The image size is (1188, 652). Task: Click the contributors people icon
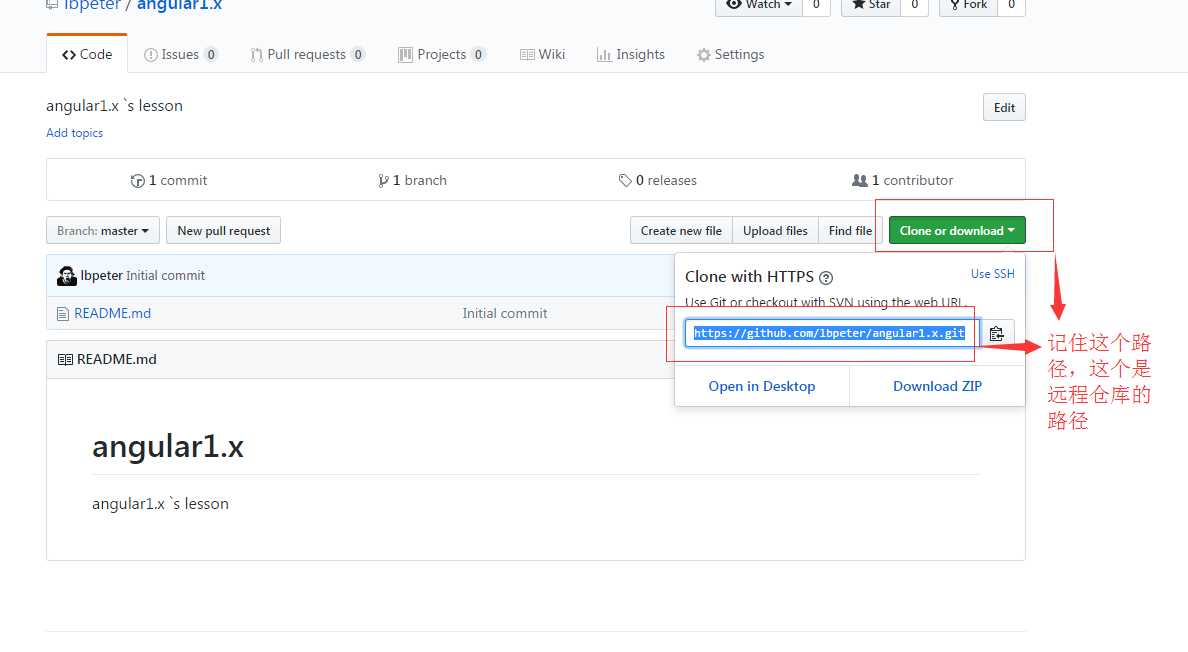point(860,180)
